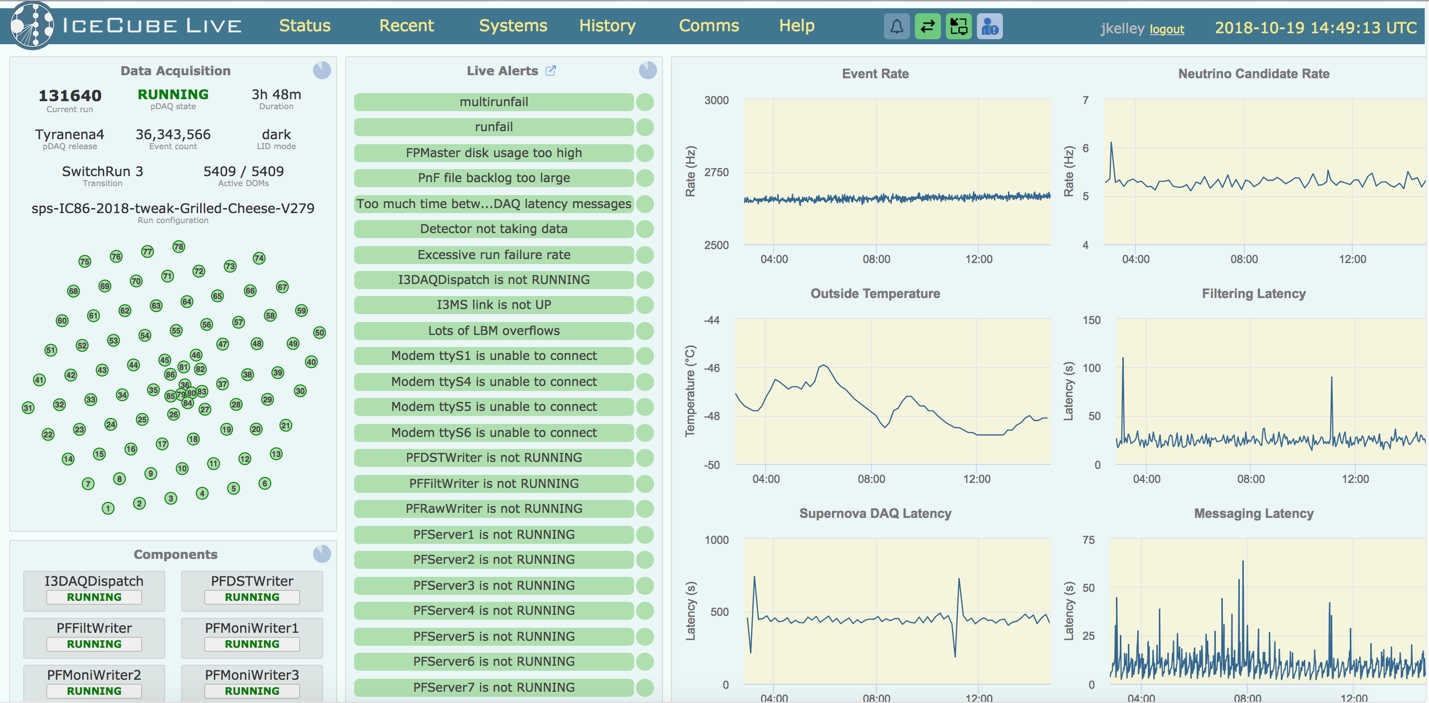The height and width of the screenshot is (703, 1429).
Task: Open the Systems menu
Action: (512, 26)
